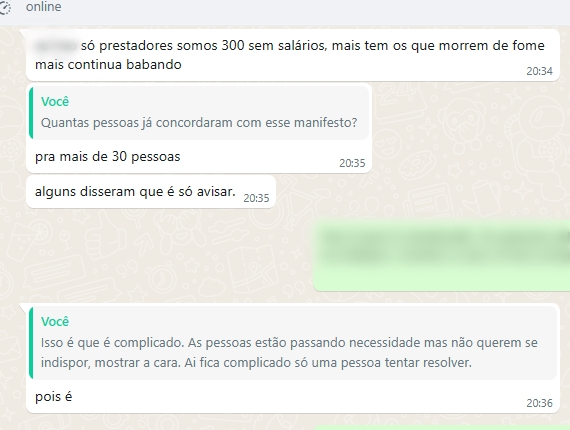
Task: Select the message about 300 prestadores sem salários
Action: [x=293, y=55]
